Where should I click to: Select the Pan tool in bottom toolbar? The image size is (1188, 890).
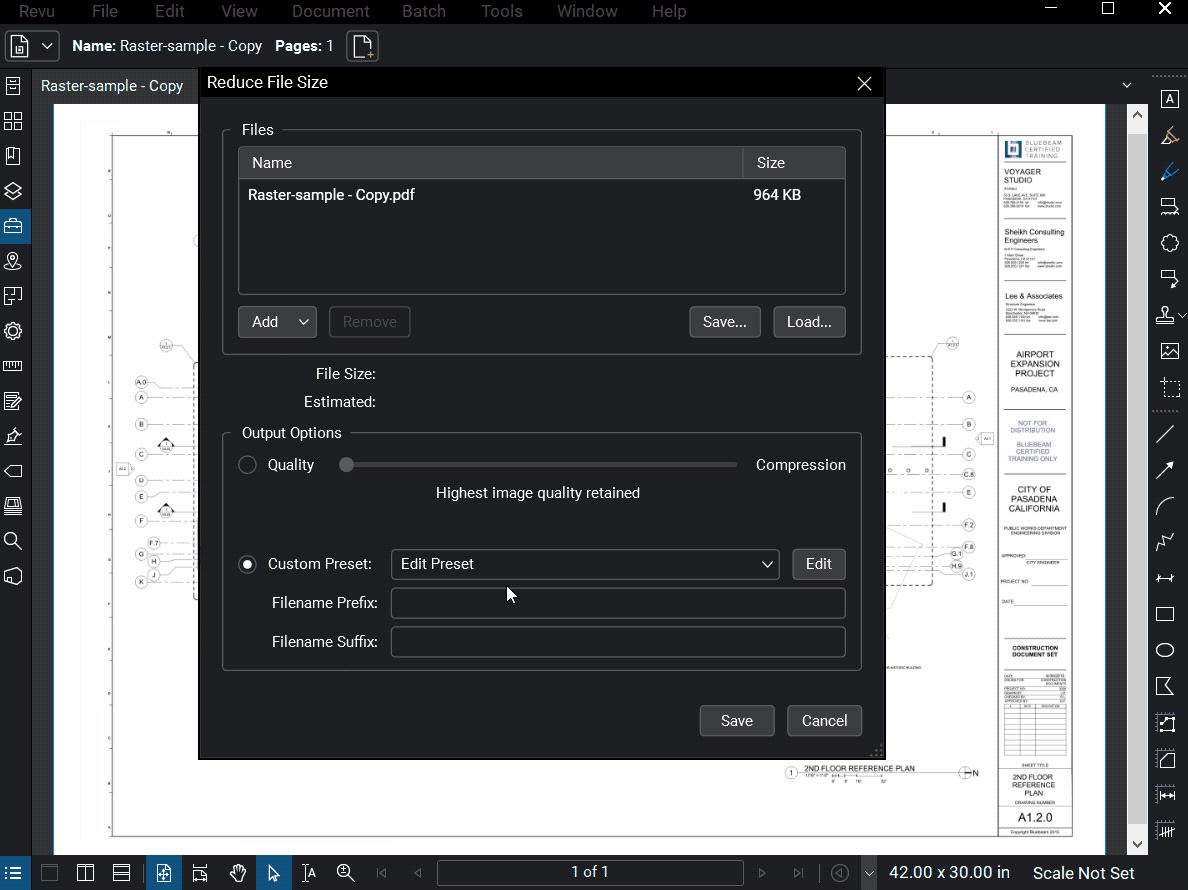pyautogui.click(x=238, y=872)
